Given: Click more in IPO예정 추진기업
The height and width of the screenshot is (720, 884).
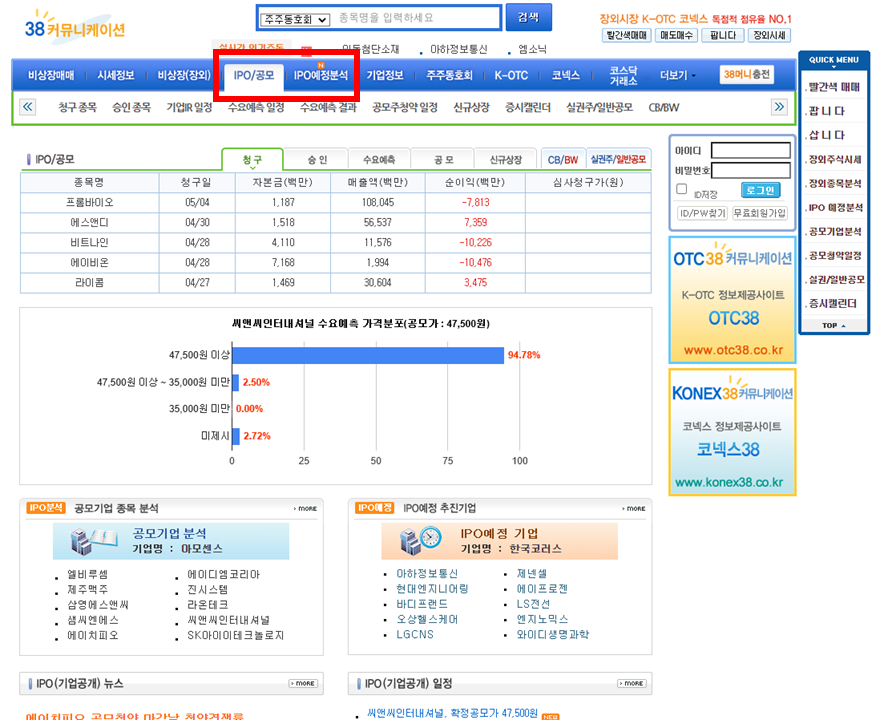Looking at the screenshot, I should click(635, 509).
